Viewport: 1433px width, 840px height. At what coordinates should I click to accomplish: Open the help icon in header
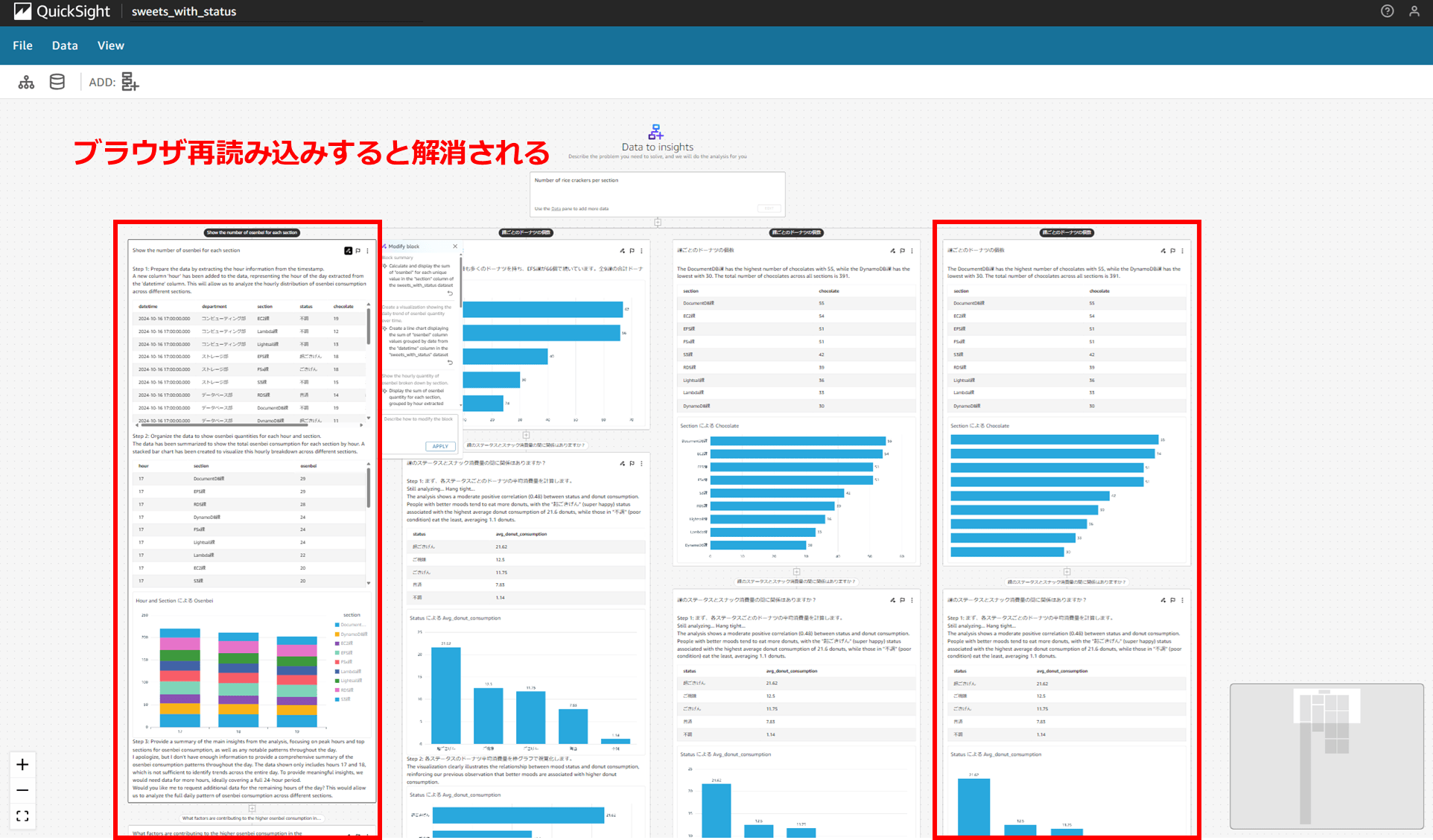point(1387,11)
